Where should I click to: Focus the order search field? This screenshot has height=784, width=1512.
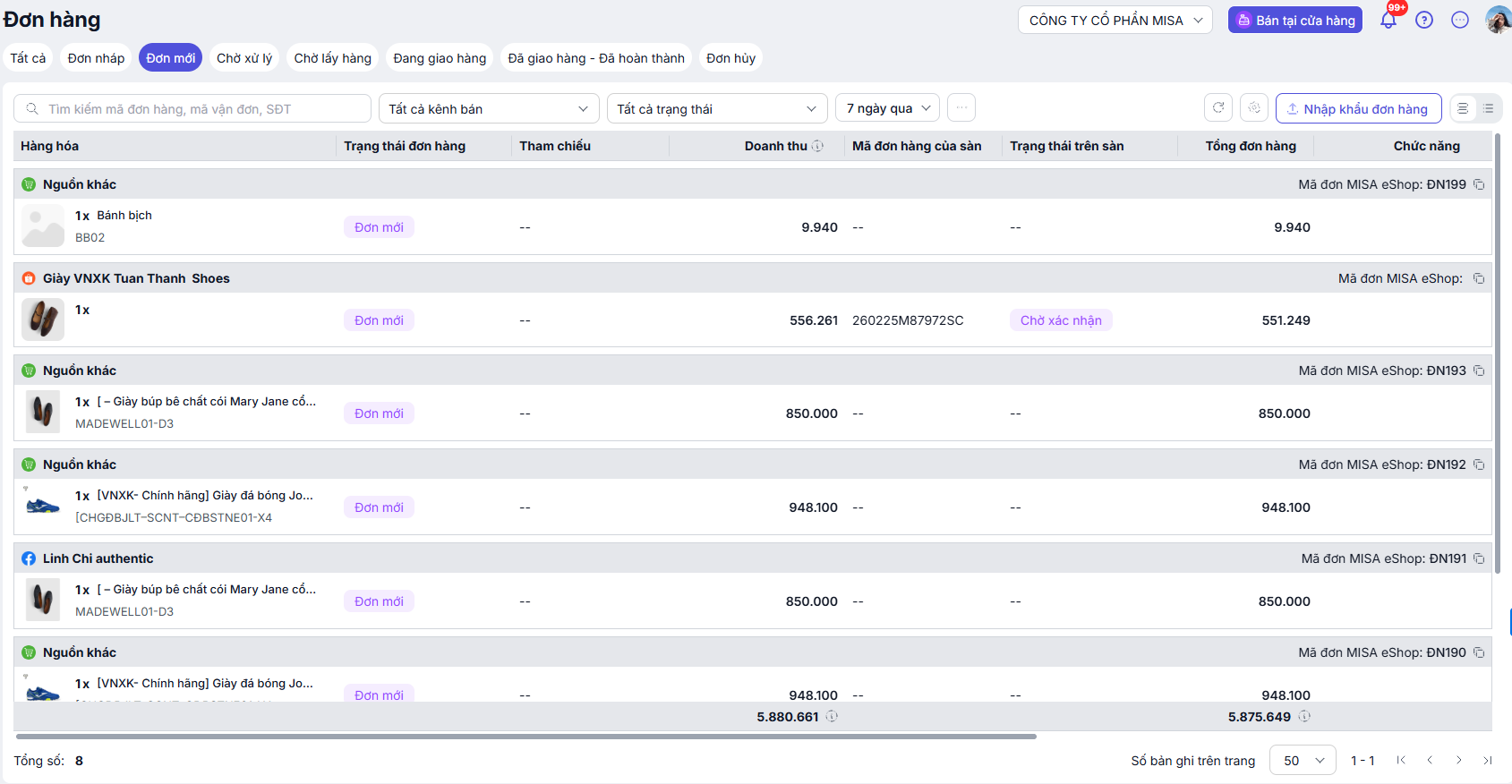[192, 108]
